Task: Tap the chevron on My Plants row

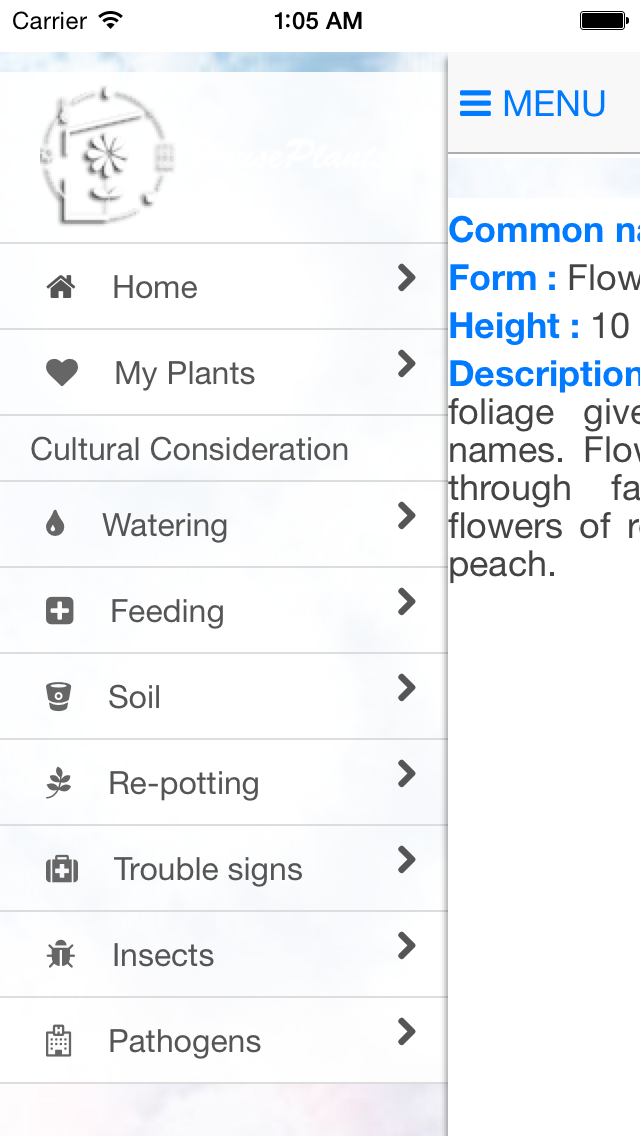Action: point(406,364)
